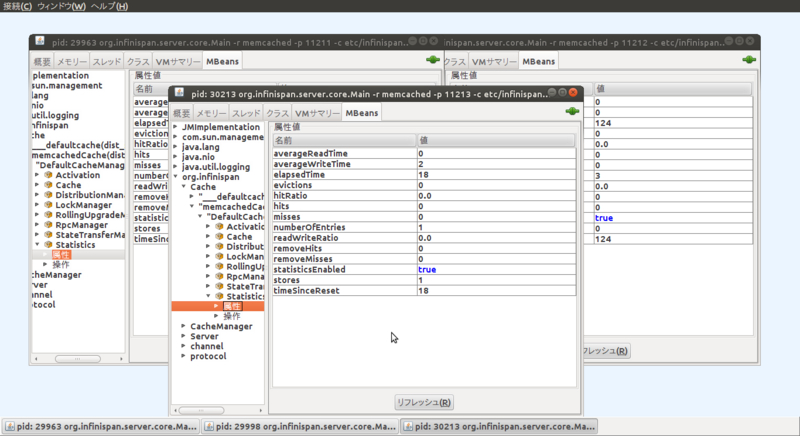
Task: Select LockManager bean icon in pid 30213 tree
Action: pos(219,256)
